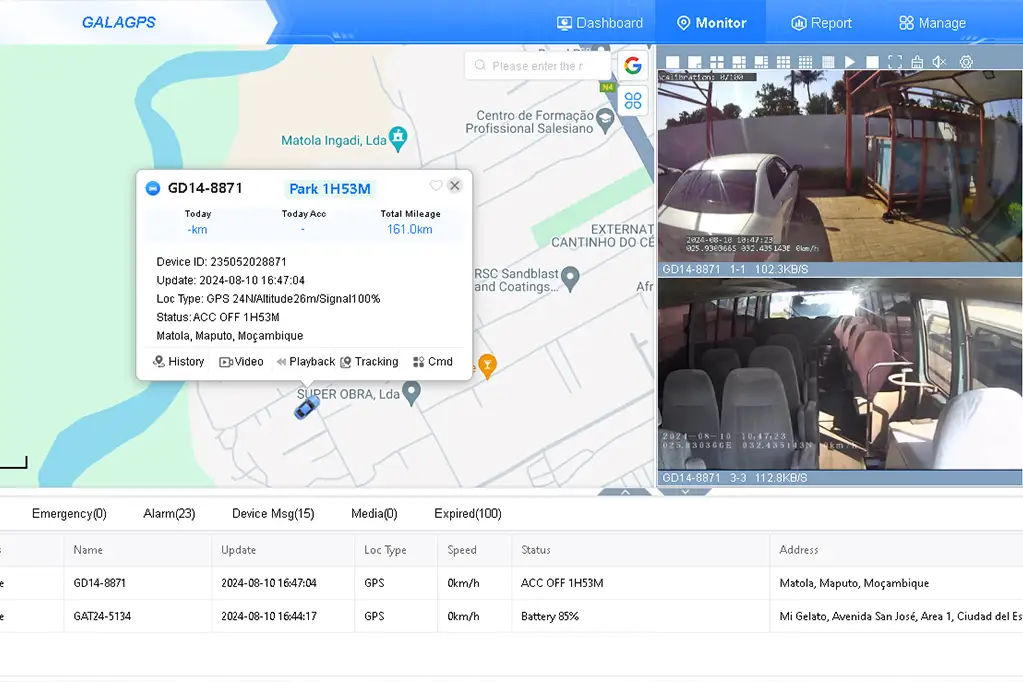The height and width of the screenshot is (682, 1023).
Task: Start Tracking for GD14-8871
Action: [369, 362]
